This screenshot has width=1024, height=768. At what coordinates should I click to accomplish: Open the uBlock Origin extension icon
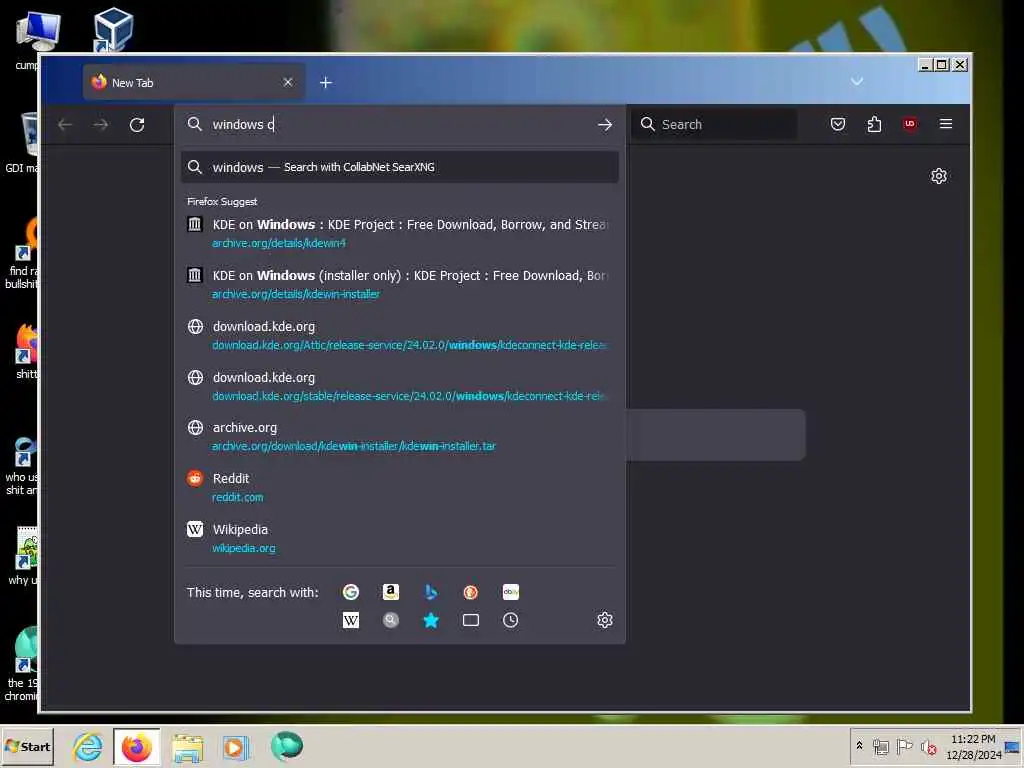pyautogui.click(x=910, y=124)
